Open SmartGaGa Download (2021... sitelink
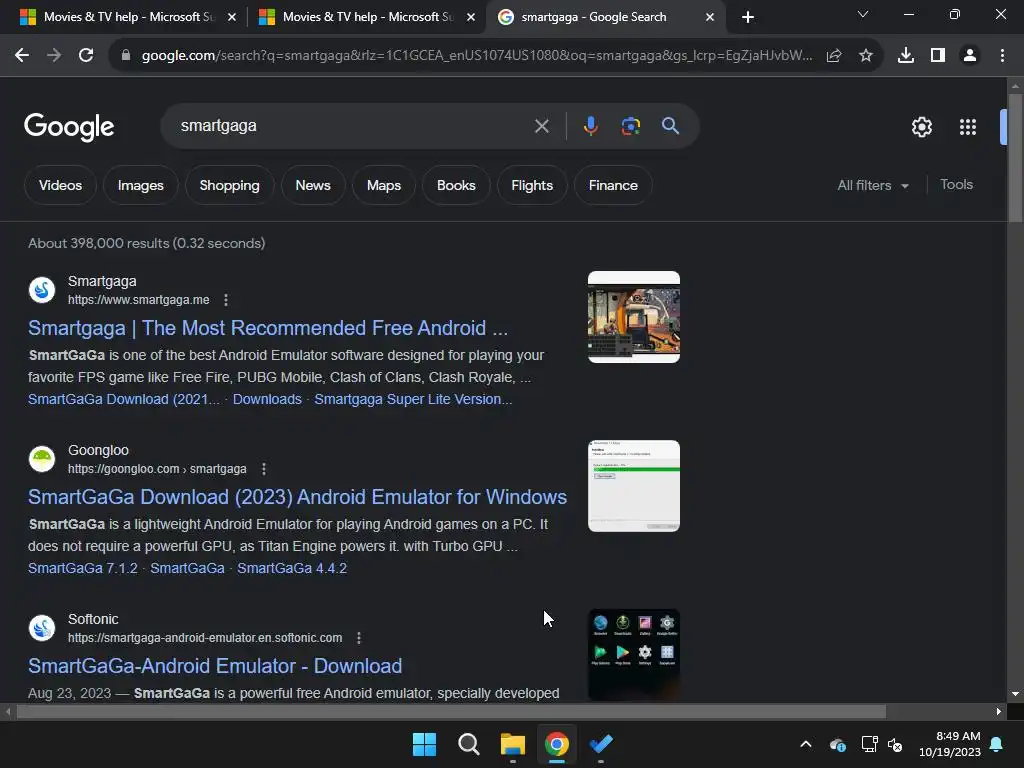 coord(124,399)
